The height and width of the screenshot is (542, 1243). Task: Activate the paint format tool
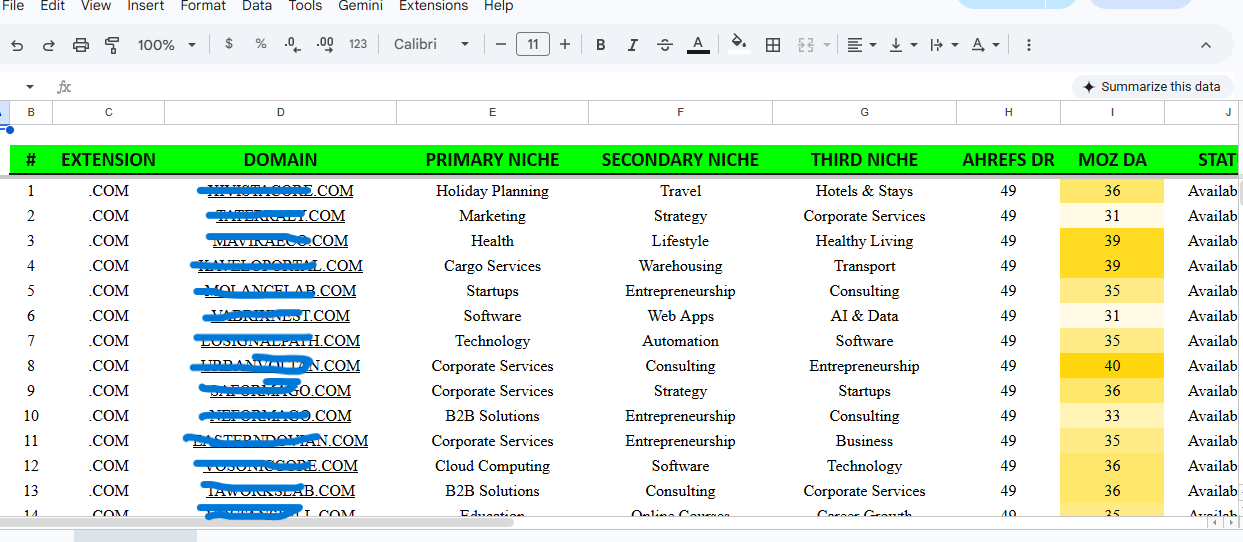pyautogui.click(x=112, y=45)
